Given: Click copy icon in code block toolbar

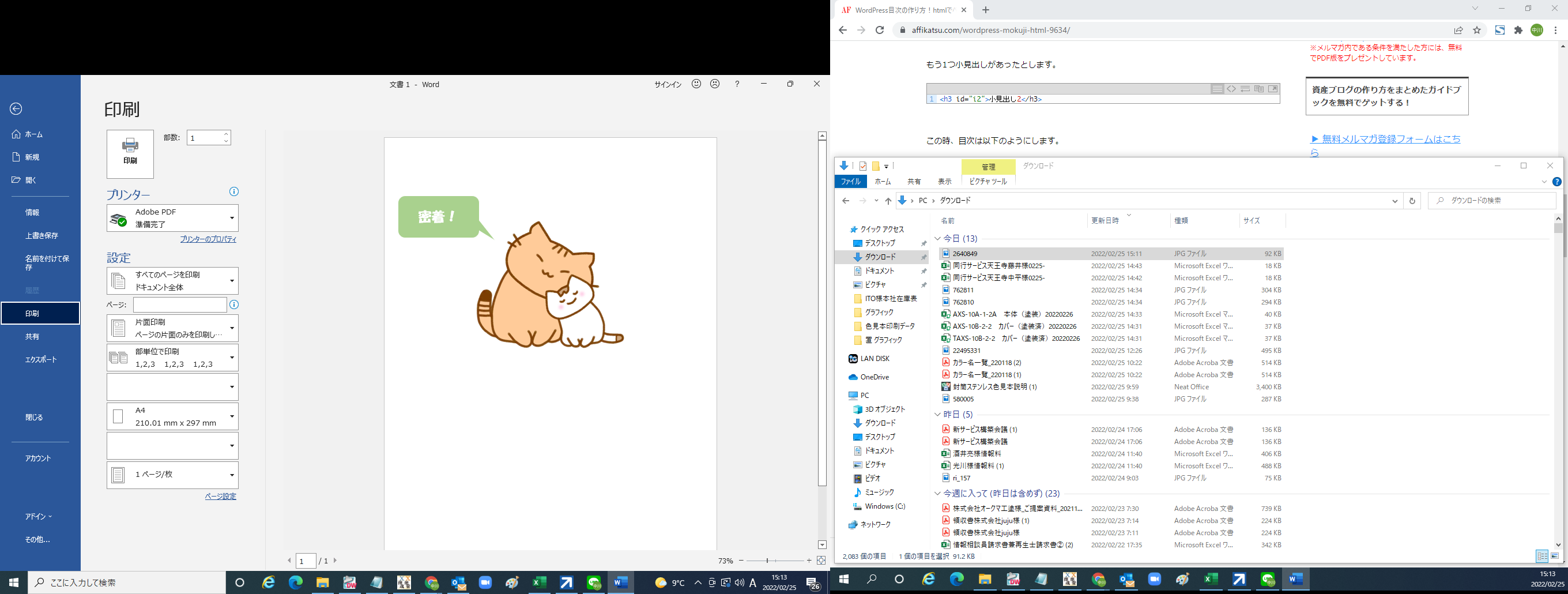Looking at the screenshot, I should (1259, 89).
